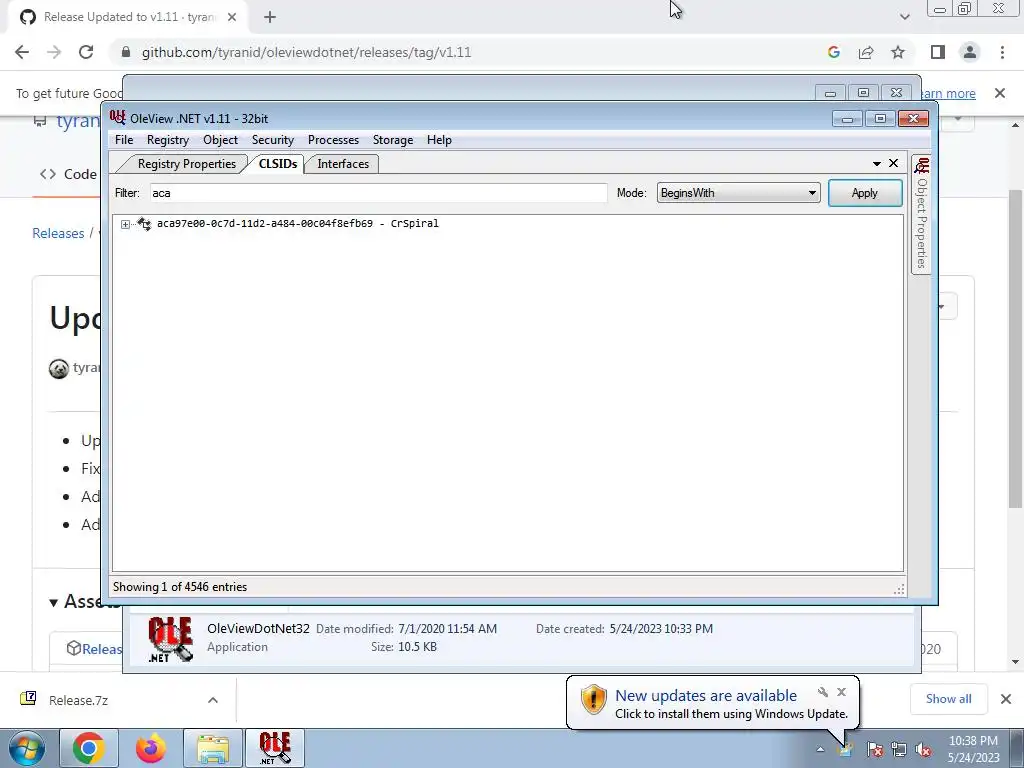Open the Chrome profile icon
The height and width of the screenshot is (768, 1024).
pyautogui.click(x=970, y=52)
